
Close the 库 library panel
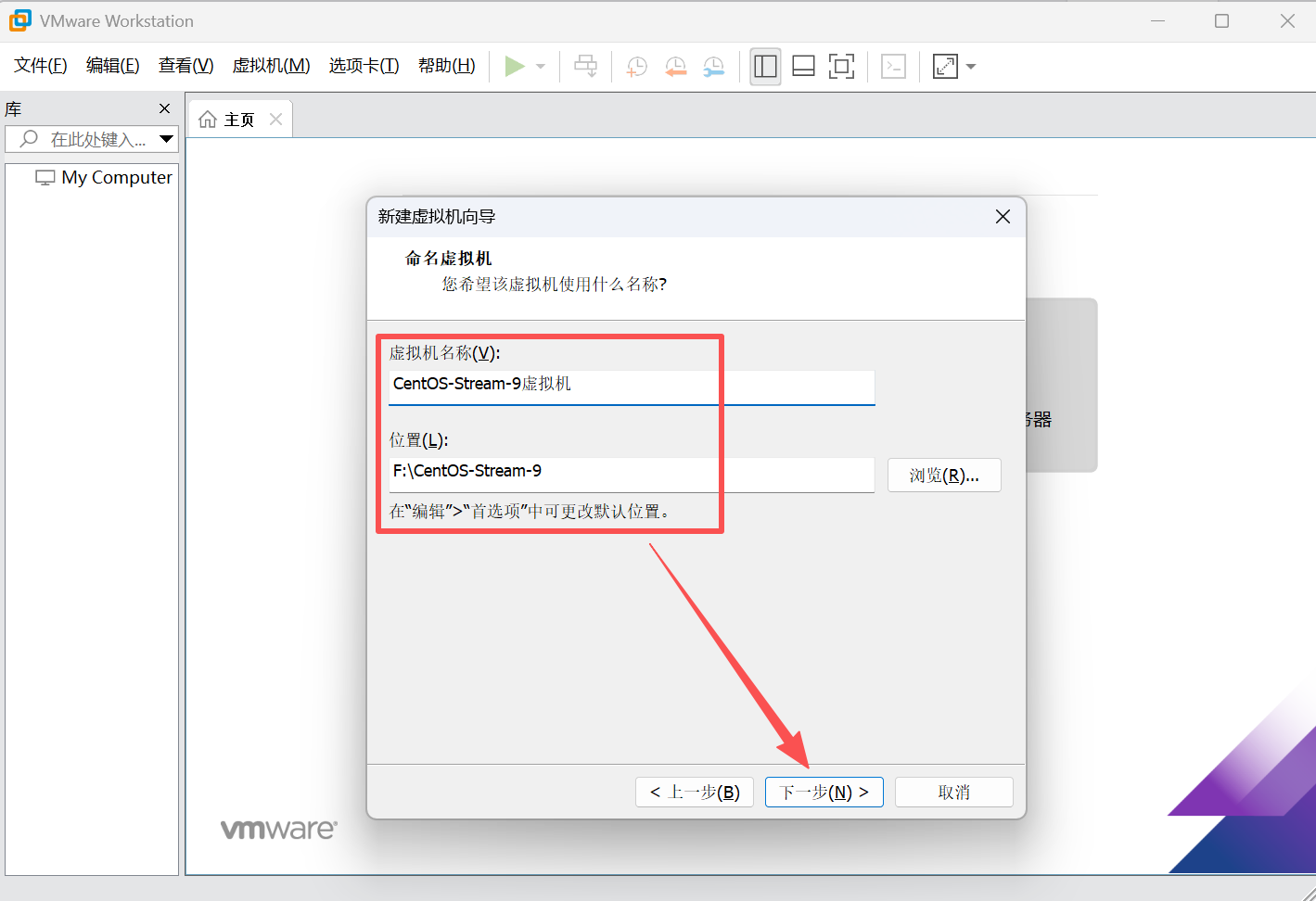[165, 109]
